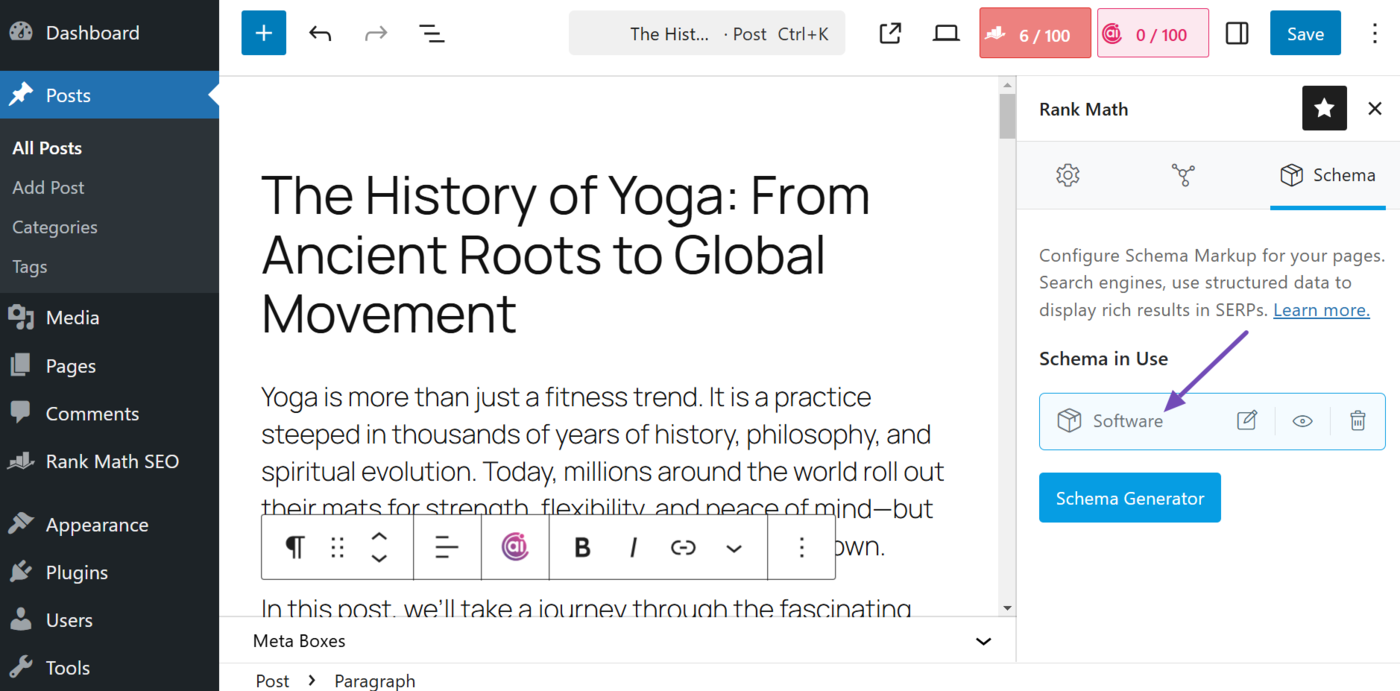
Task: Toggle italic formatting
Action: click(x=633, y=547)
